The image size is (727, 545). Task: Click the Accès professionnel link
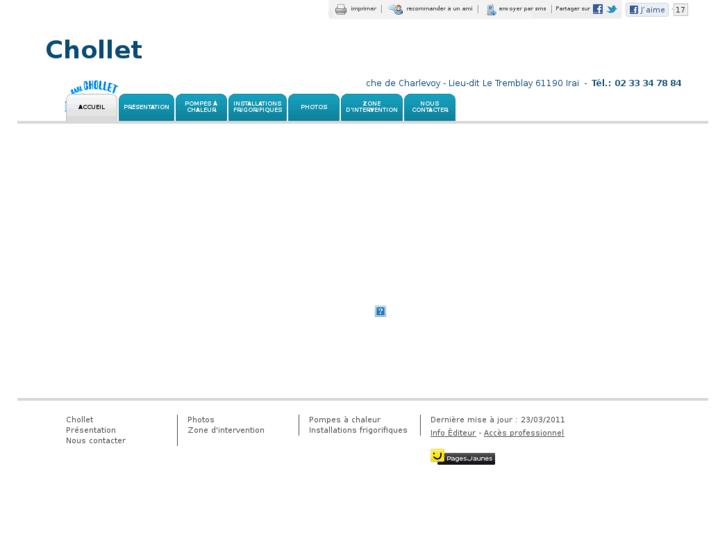pos(524,433)
